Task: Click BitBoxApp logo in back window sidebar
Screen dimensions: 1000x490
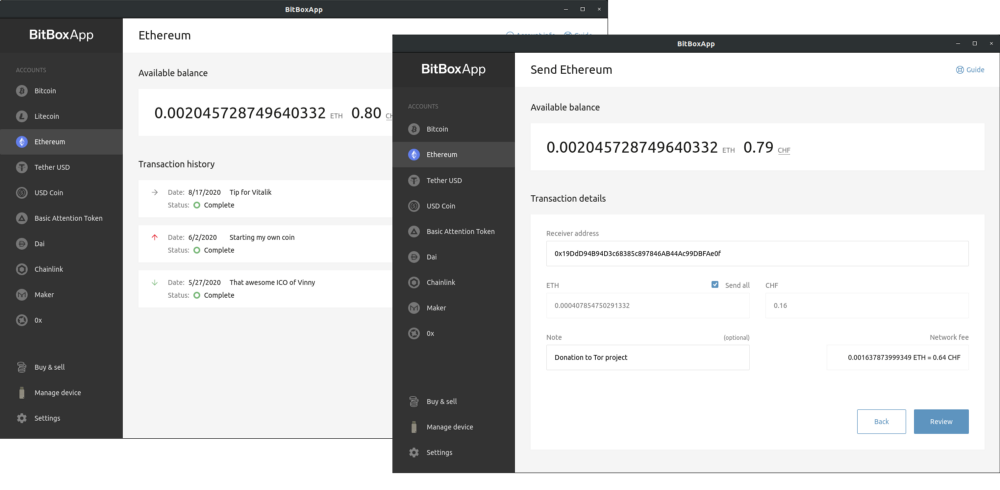Action: click(61, 35)
